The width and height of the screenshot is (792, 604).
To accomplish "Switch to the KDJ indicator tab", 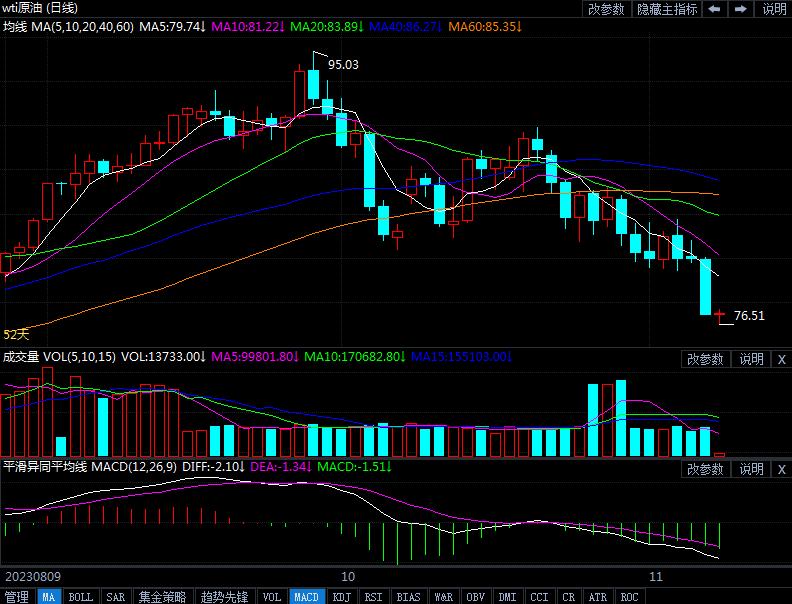I will [342, 597].
